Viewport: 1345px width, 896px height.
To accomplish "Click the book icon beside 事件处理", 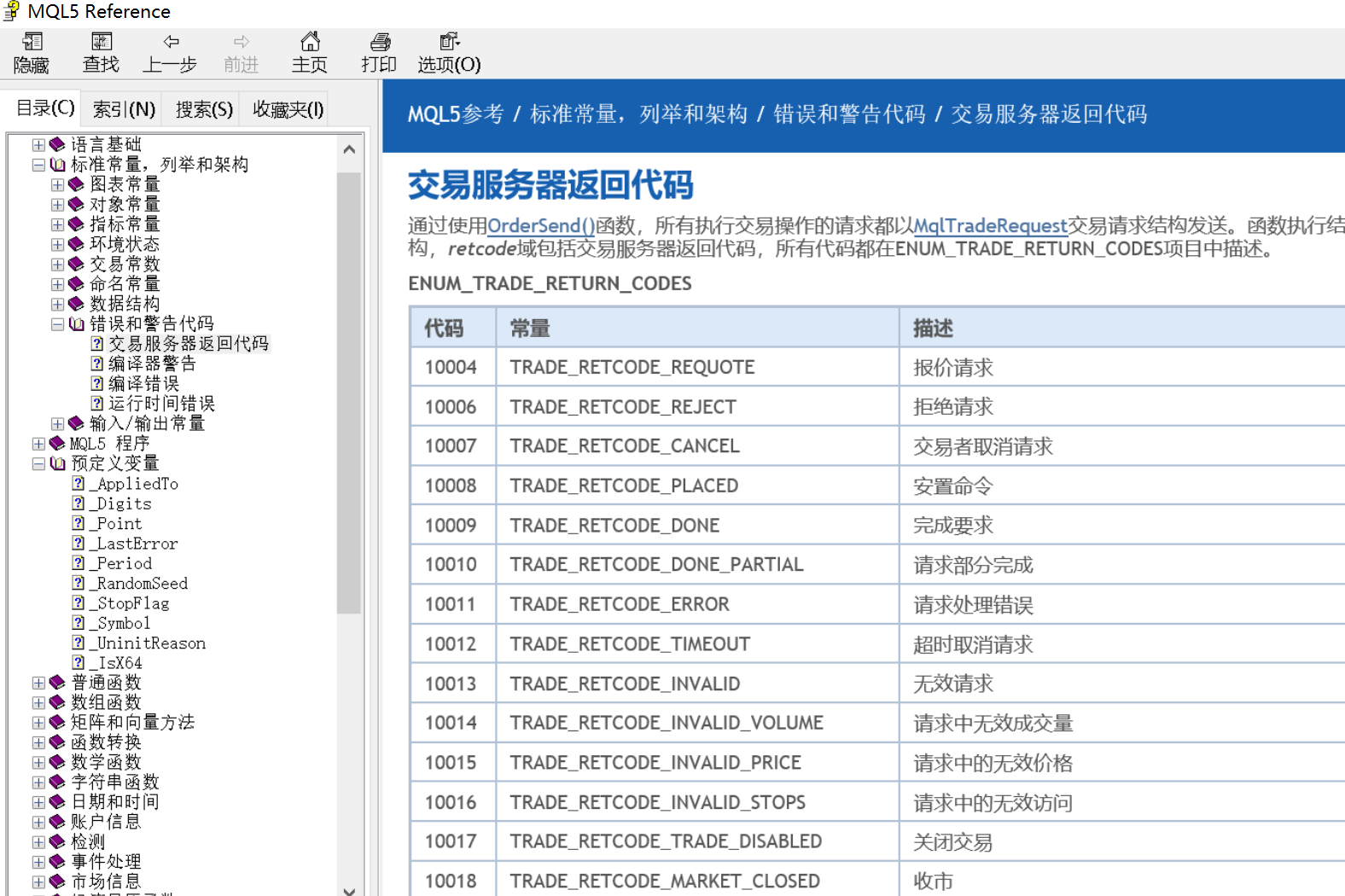I will point(57,862).
